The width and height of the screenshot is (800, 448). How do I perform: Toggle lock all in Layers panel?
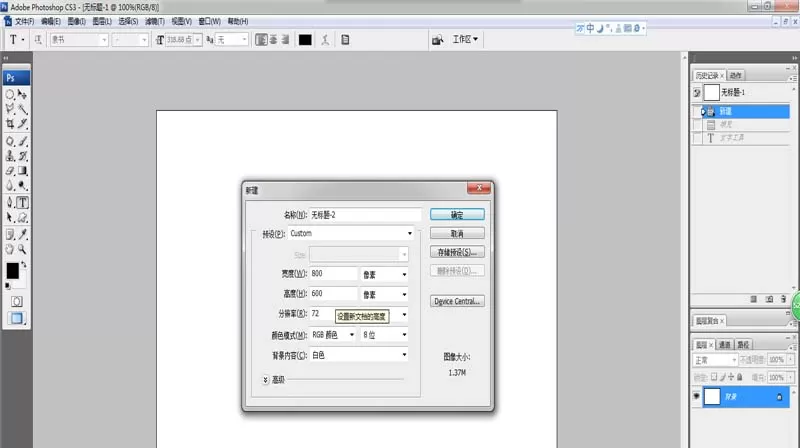pos(739,377)
